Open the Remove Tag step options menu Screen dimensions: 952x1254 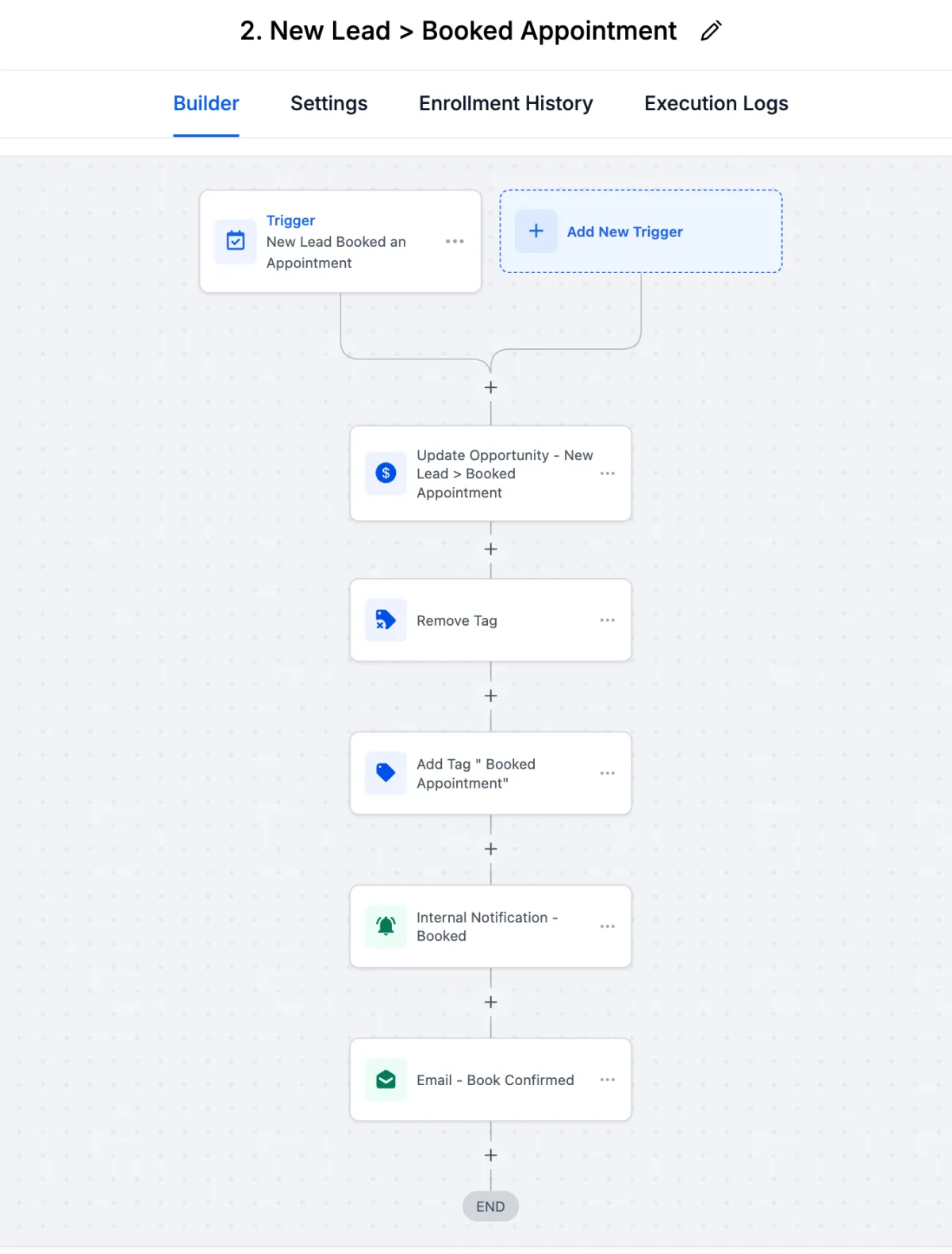608,620
